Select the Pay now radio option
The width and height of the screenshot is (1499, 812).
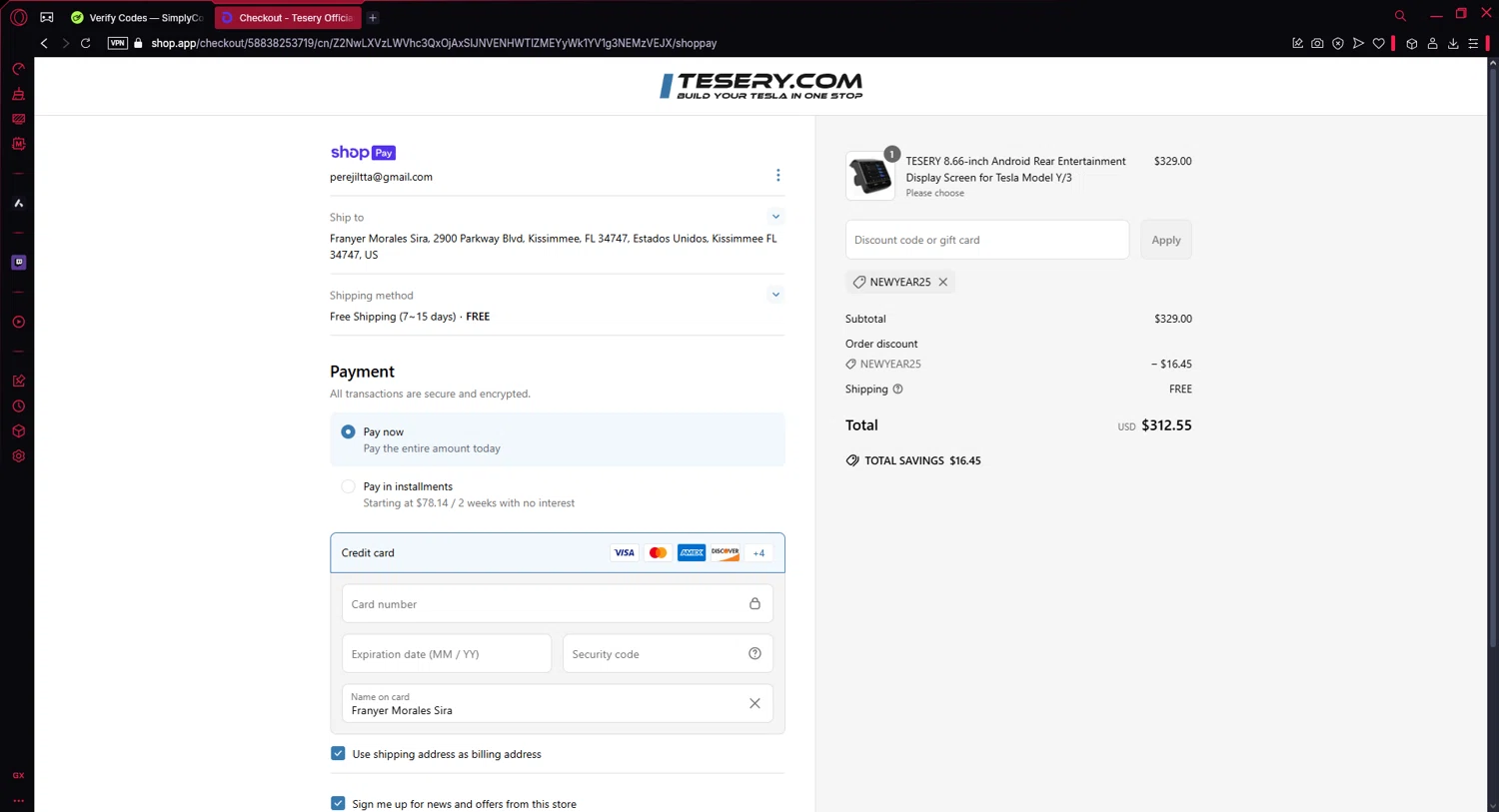(348, 431)
